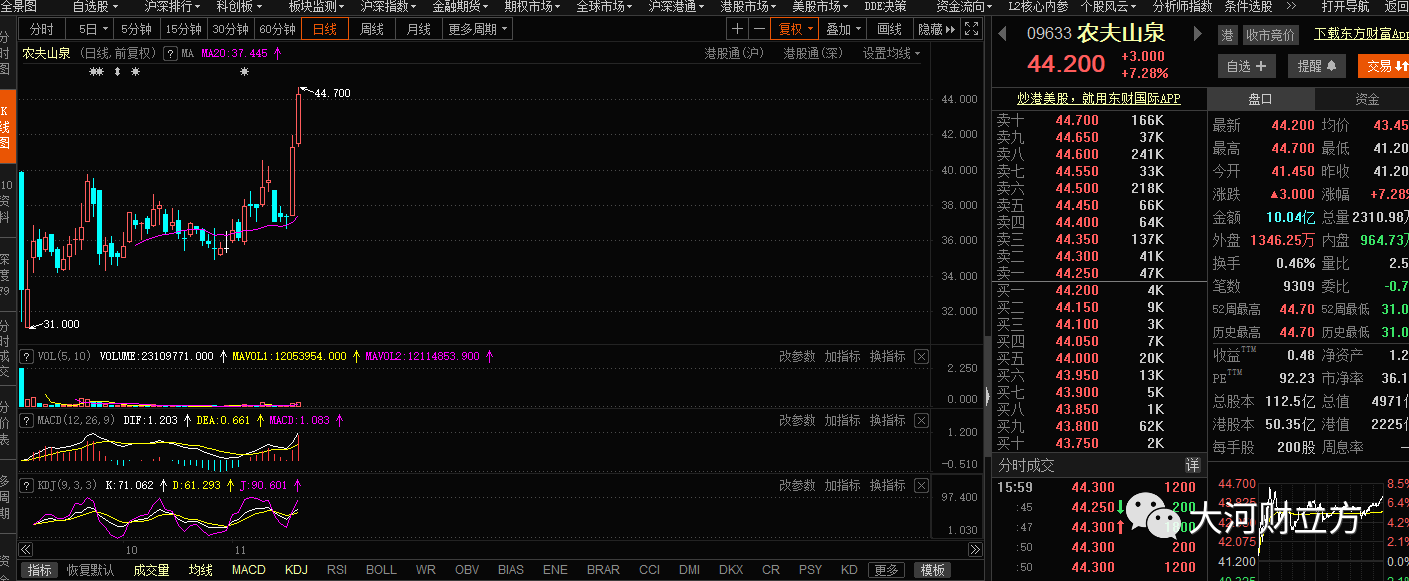1409x581 pixels.
Task: Enable RSI indicator
Action: [x=337, y=570]
